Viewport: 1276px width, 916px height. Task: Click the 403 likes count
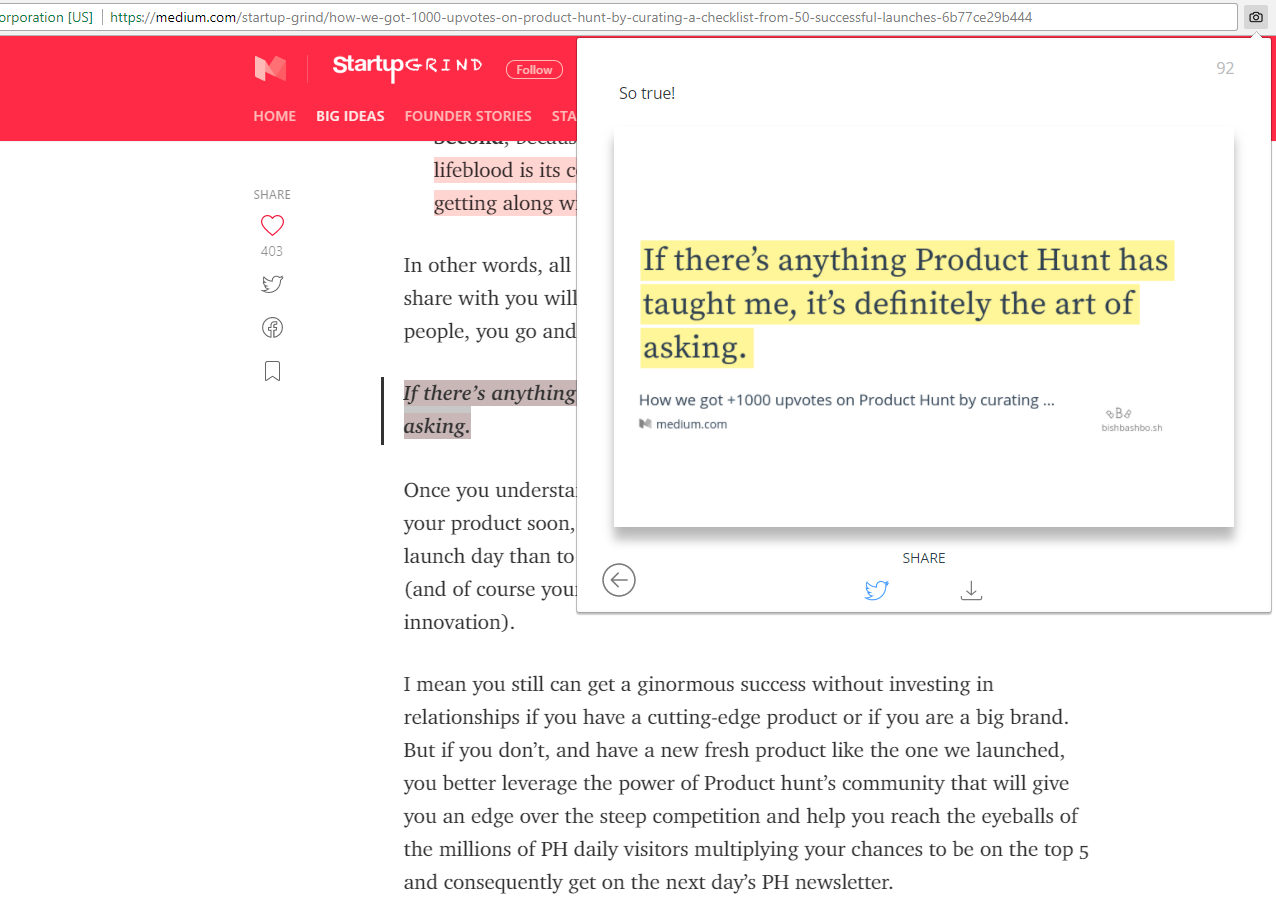tap(272, 251)
